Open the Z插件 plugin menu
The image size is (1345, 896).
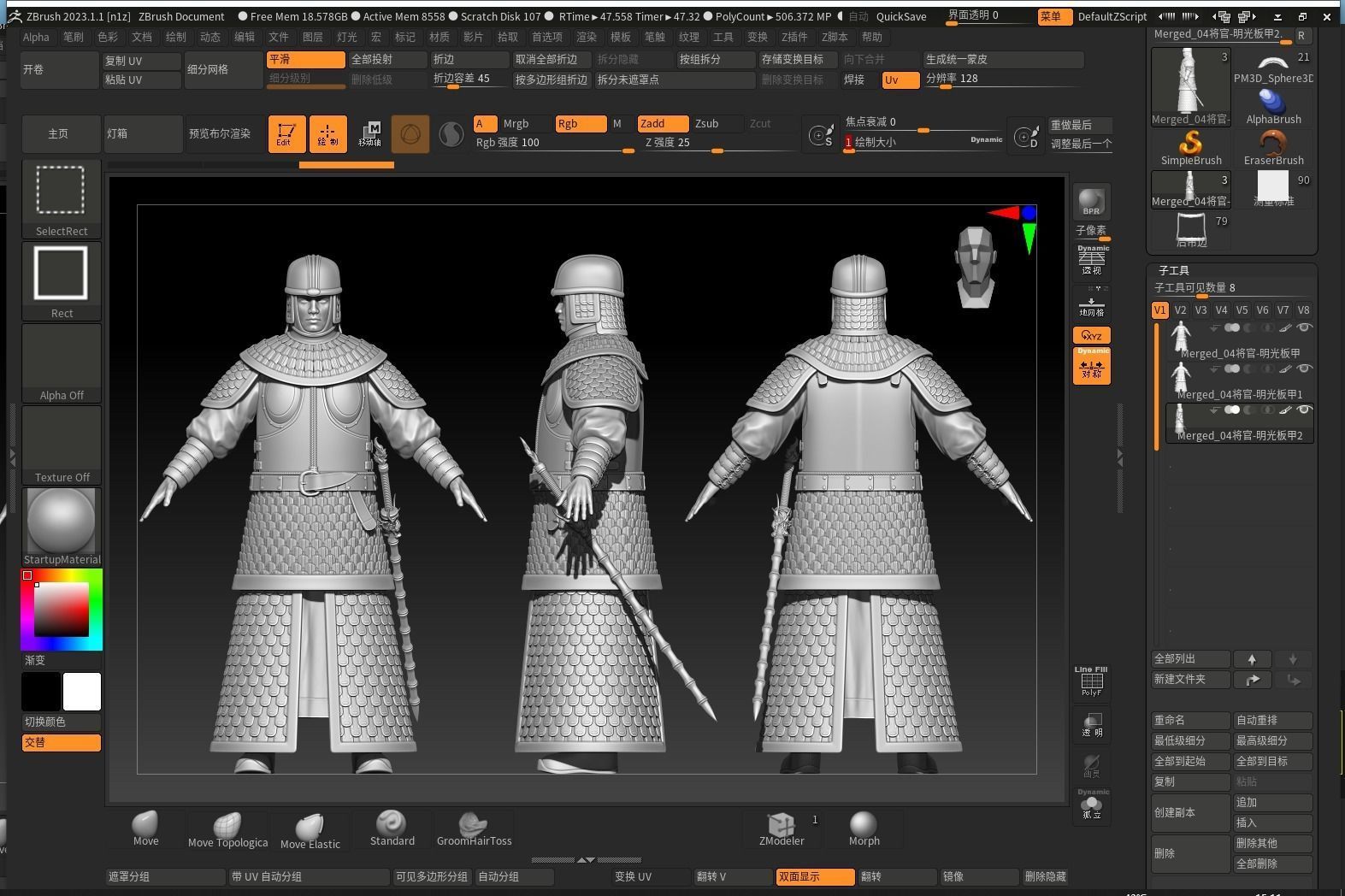click(x=794, y=37)
